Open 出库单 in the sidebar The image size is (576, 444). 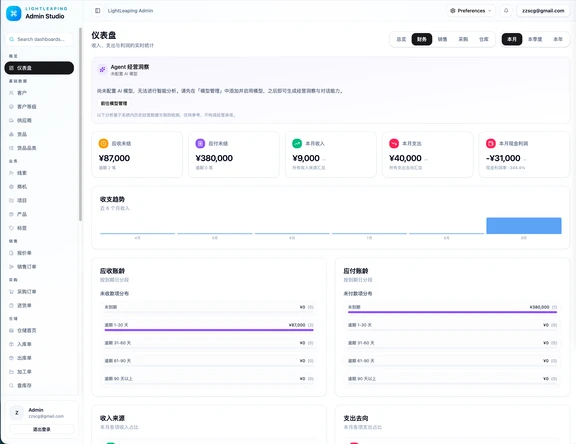click(39, 358)
